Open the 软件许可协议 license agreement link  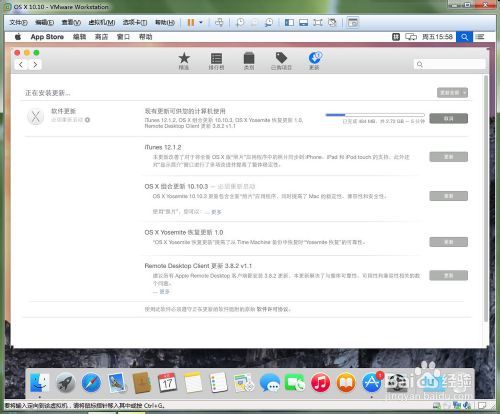272,309
